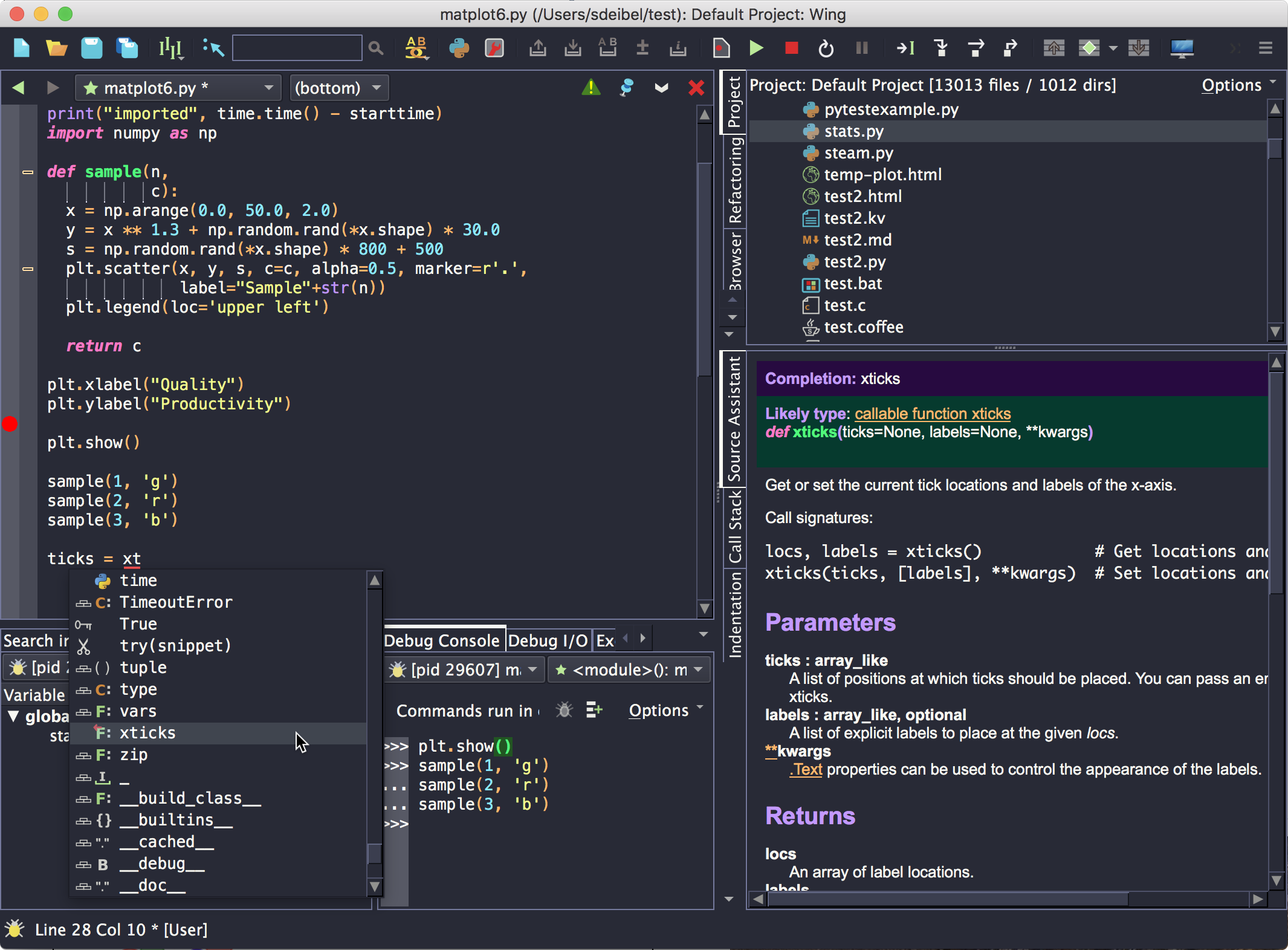1288x950 pixels.
Task: Open Project panel Options menu
Action: (x=1238, y=85)
